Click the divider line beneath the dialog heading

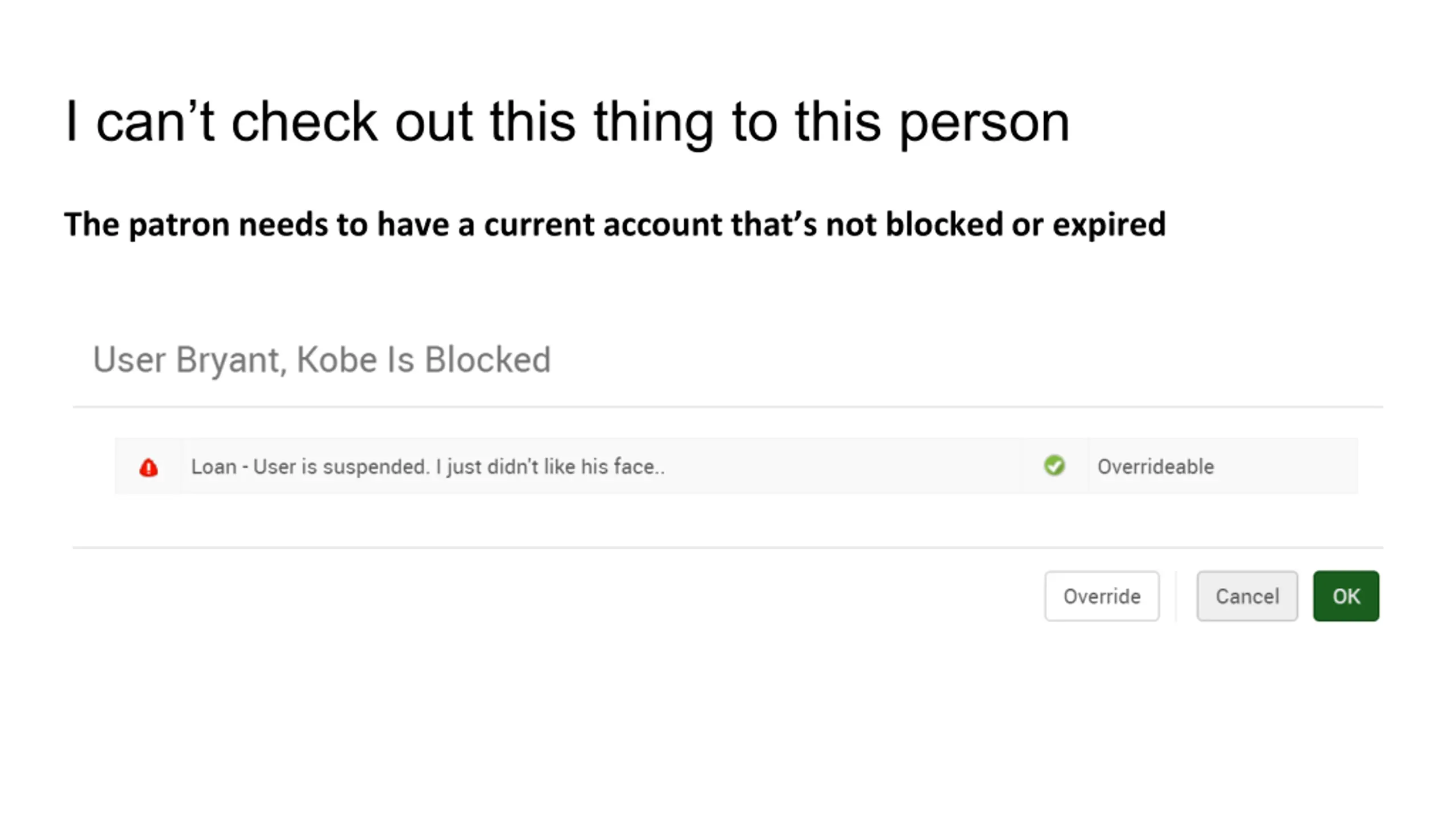pos(728,407)
